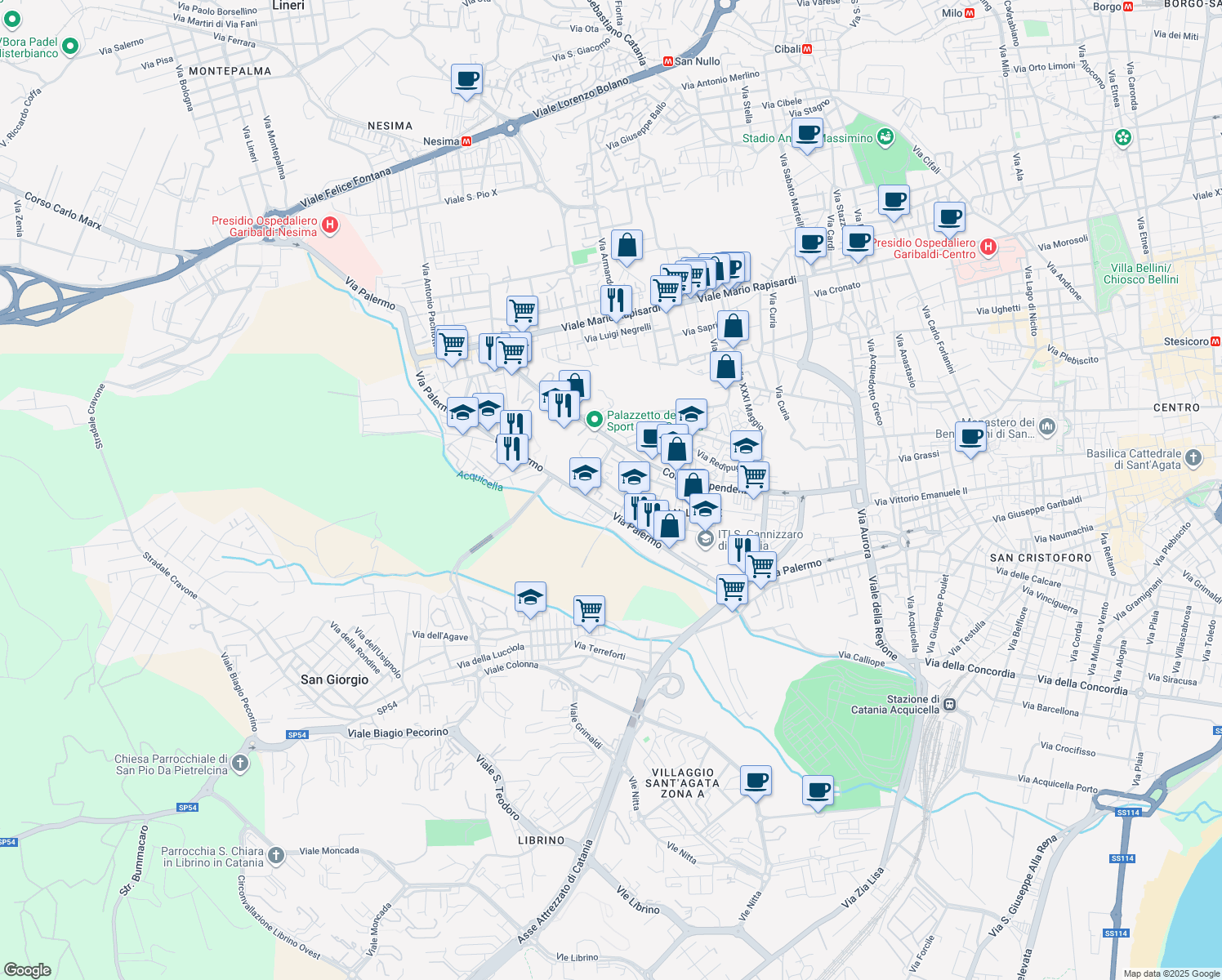The width and height of the screenshot is (1222, 980).
Task: Click the church icon at Basilica Cattedrale di Sant'Agata
Action: point(1192,459)
